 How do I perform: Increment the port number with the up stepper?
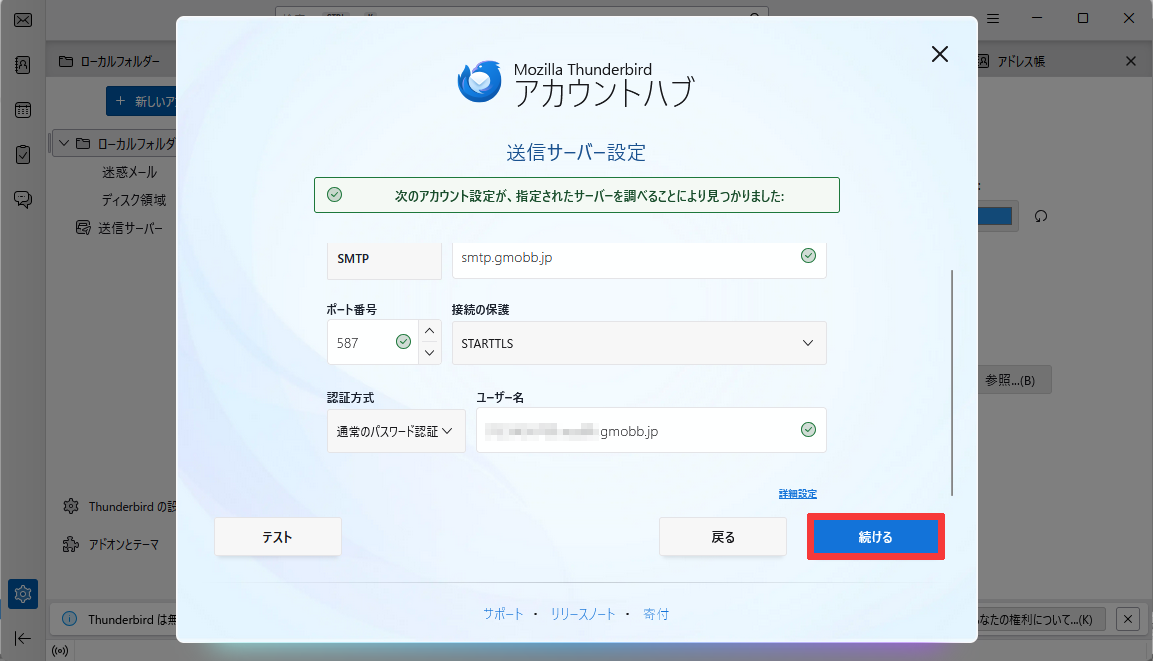click(x=429, y=331)
